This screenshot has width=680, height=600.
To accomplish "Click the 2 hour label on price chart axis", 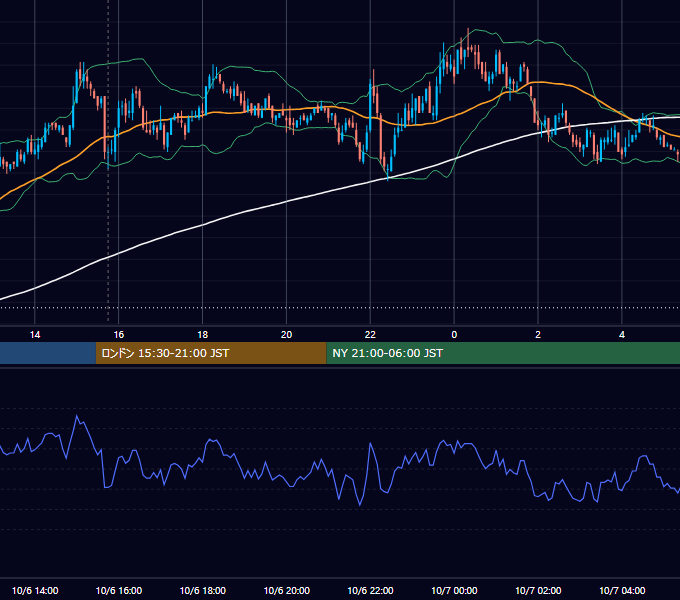I will pos(538,335).
